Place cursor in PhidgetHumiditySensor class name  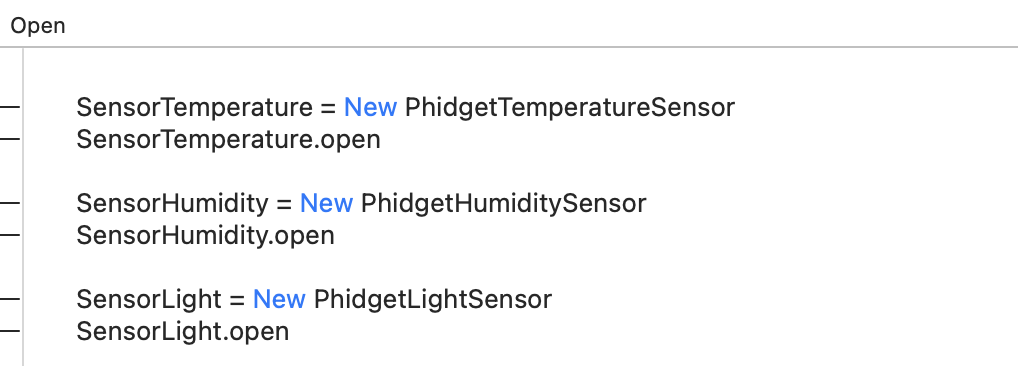(503, 203)
